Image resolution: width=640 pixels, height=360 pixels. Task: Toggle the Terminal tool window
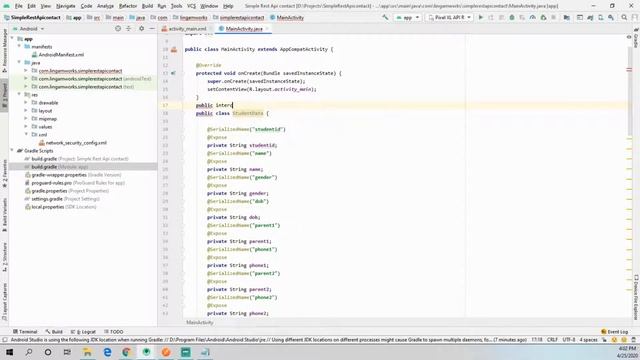tap(25, 332)
